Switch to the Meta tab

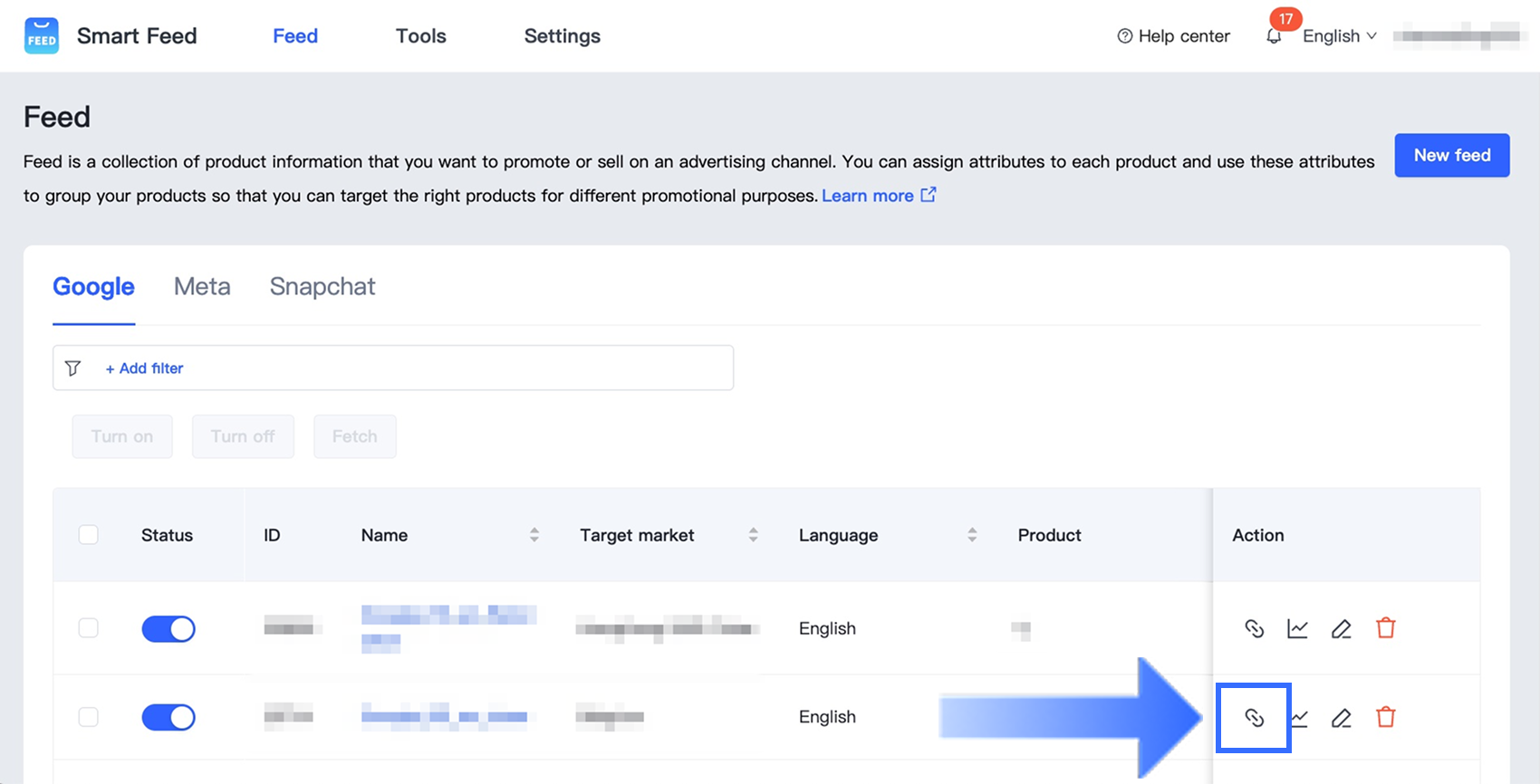pyautogui.click(x=202, y=287)
